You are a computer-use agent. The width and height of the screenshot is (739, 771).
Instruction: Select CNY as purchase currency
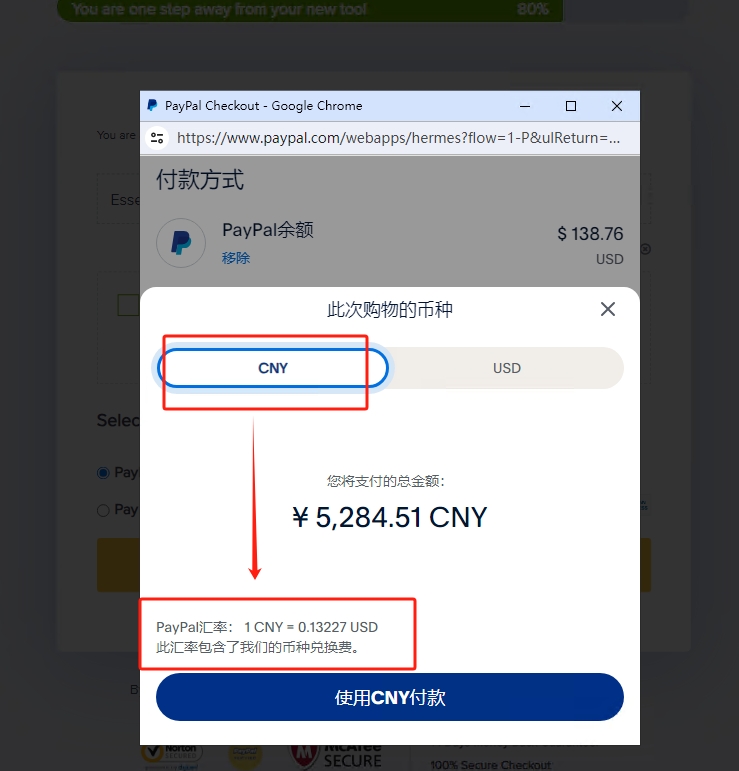click(x=273, y=368)
